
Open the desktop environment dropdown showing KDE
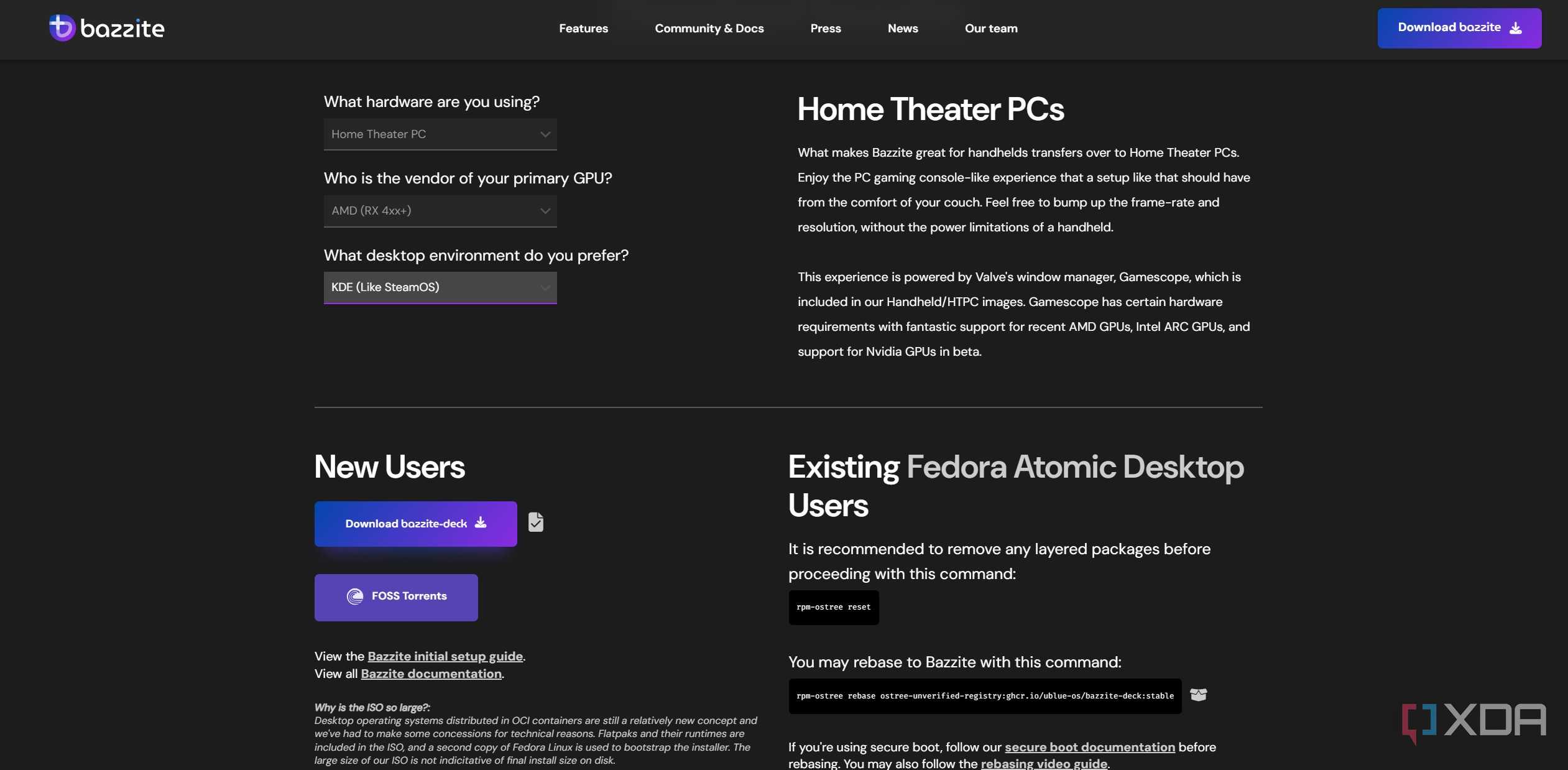(440, 287)
